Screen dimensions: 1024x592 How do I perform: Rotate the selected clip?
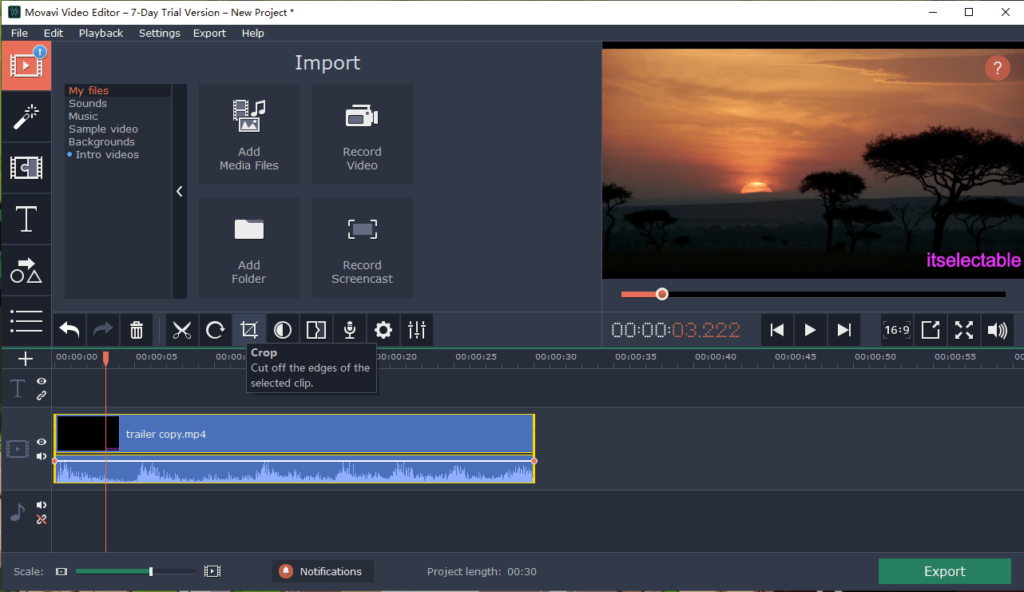tap(215, 330)
